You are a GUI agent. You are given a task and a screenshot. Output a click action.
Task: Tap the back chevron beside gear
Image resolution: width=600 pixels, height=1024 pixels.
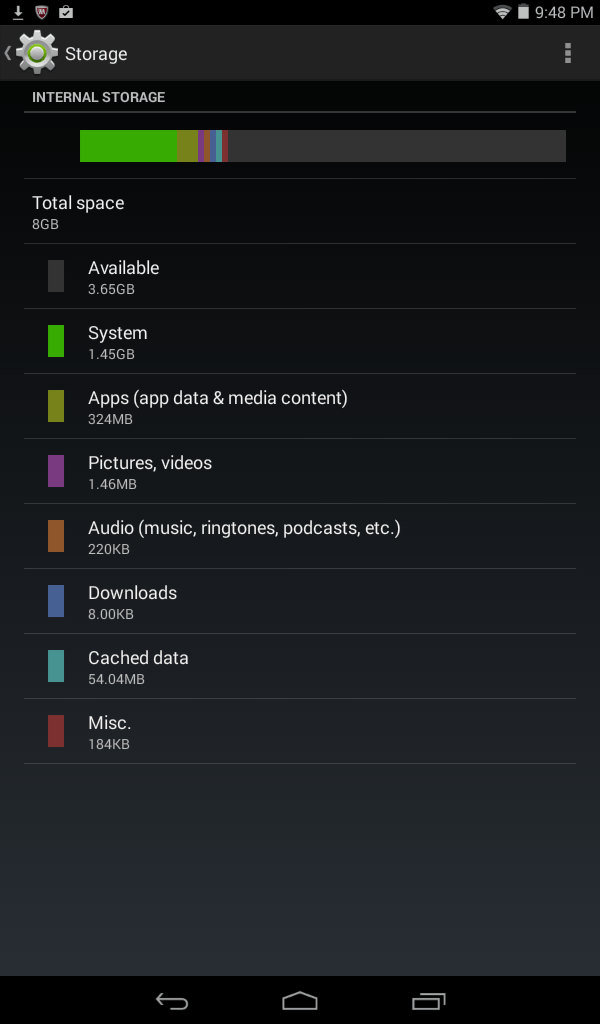click(x=8, y=53)
